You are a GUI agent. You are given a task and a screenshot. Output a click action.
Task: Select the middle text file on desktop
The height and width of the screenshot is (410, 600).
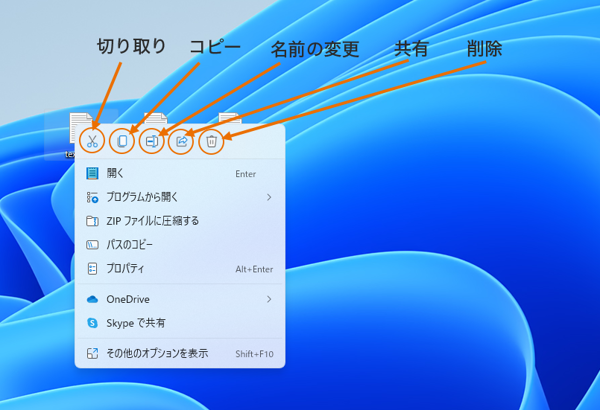coord(156,118)
